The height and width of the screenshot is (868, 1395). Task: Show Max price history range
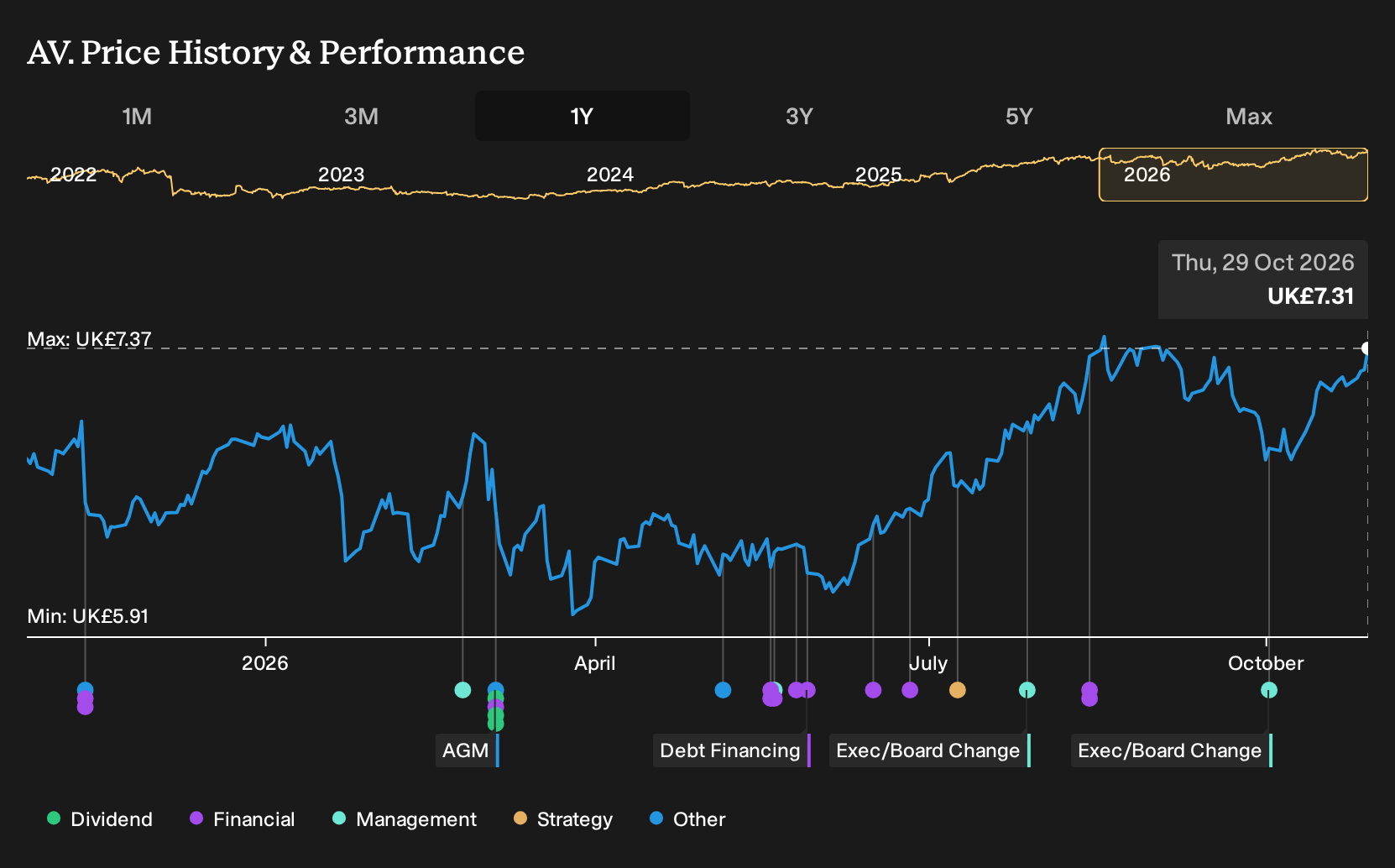[1249, 116]
